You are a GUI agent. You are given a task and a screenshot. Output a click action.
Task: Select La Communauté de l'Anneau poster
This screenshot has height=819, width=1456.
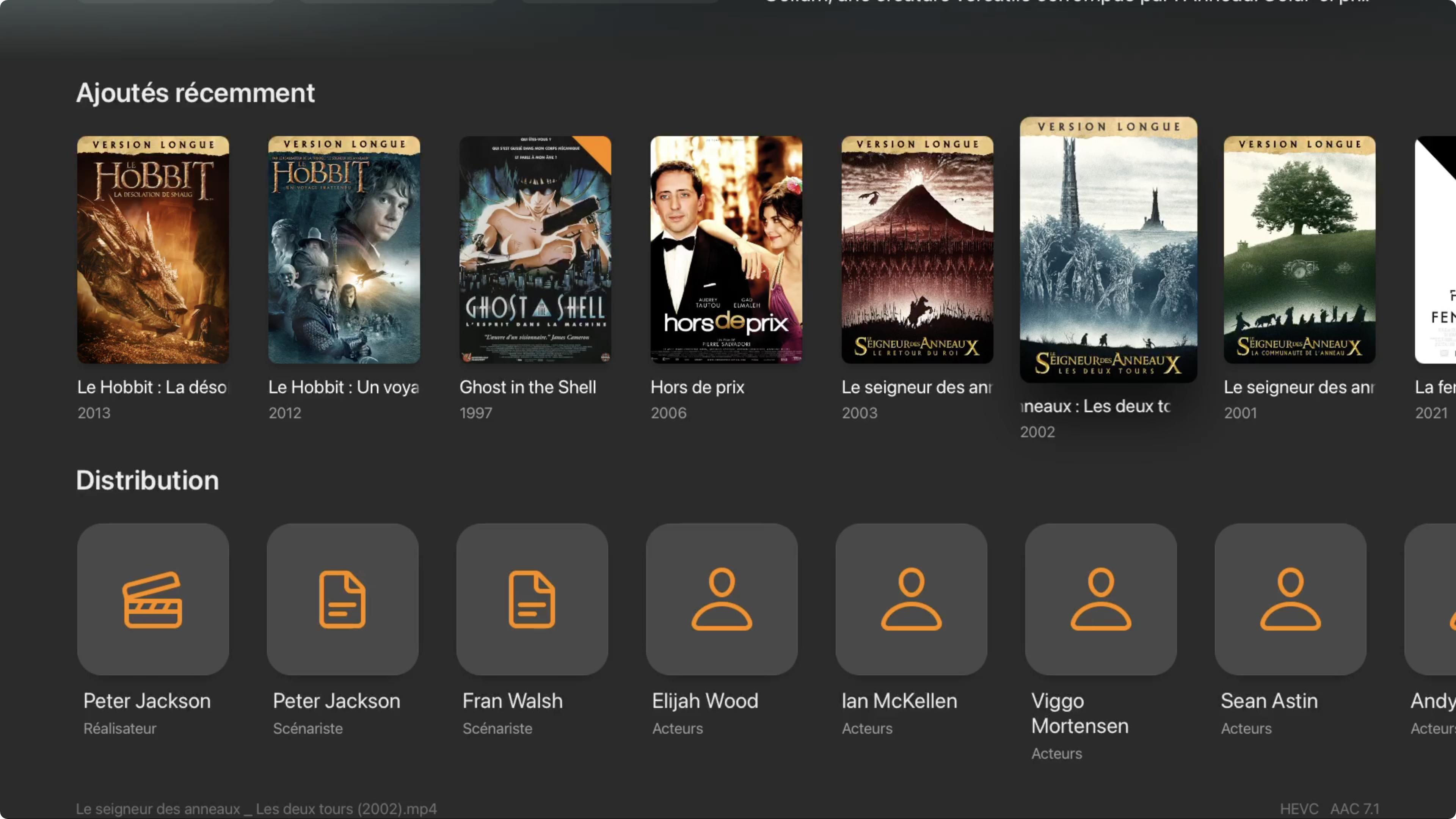tap(1299, 249)
